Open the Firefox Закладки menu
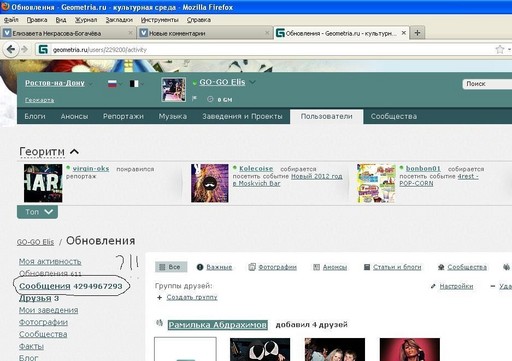 pos(119,20)
